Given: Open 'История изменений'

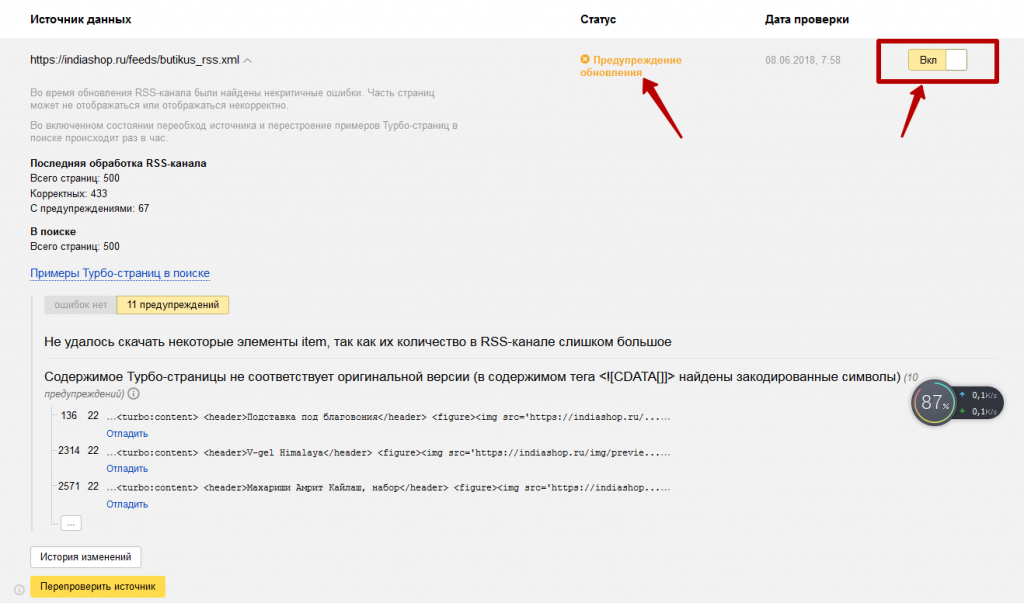Looking at the screenshot, I should coord(86,557).
